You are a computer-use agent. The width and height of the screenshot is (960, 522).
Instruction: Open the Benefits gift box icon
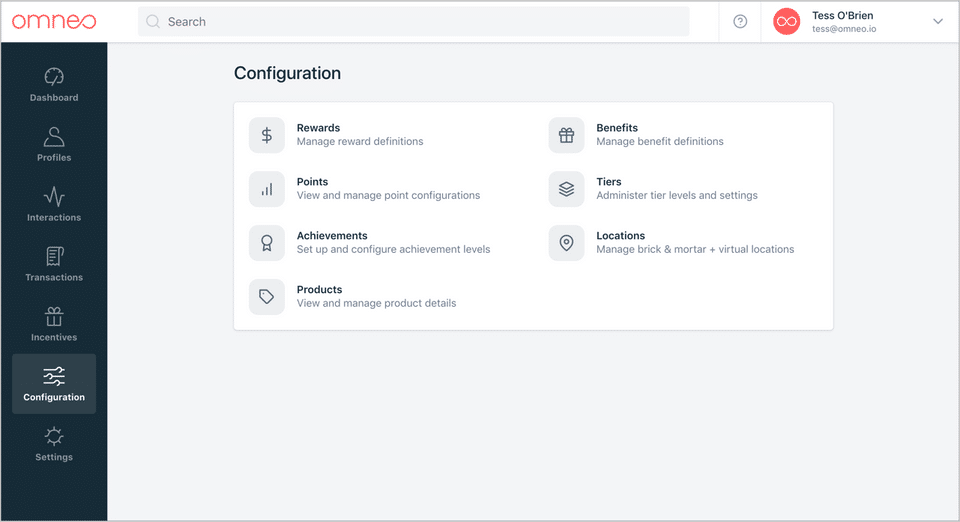[x=566, y=135]
